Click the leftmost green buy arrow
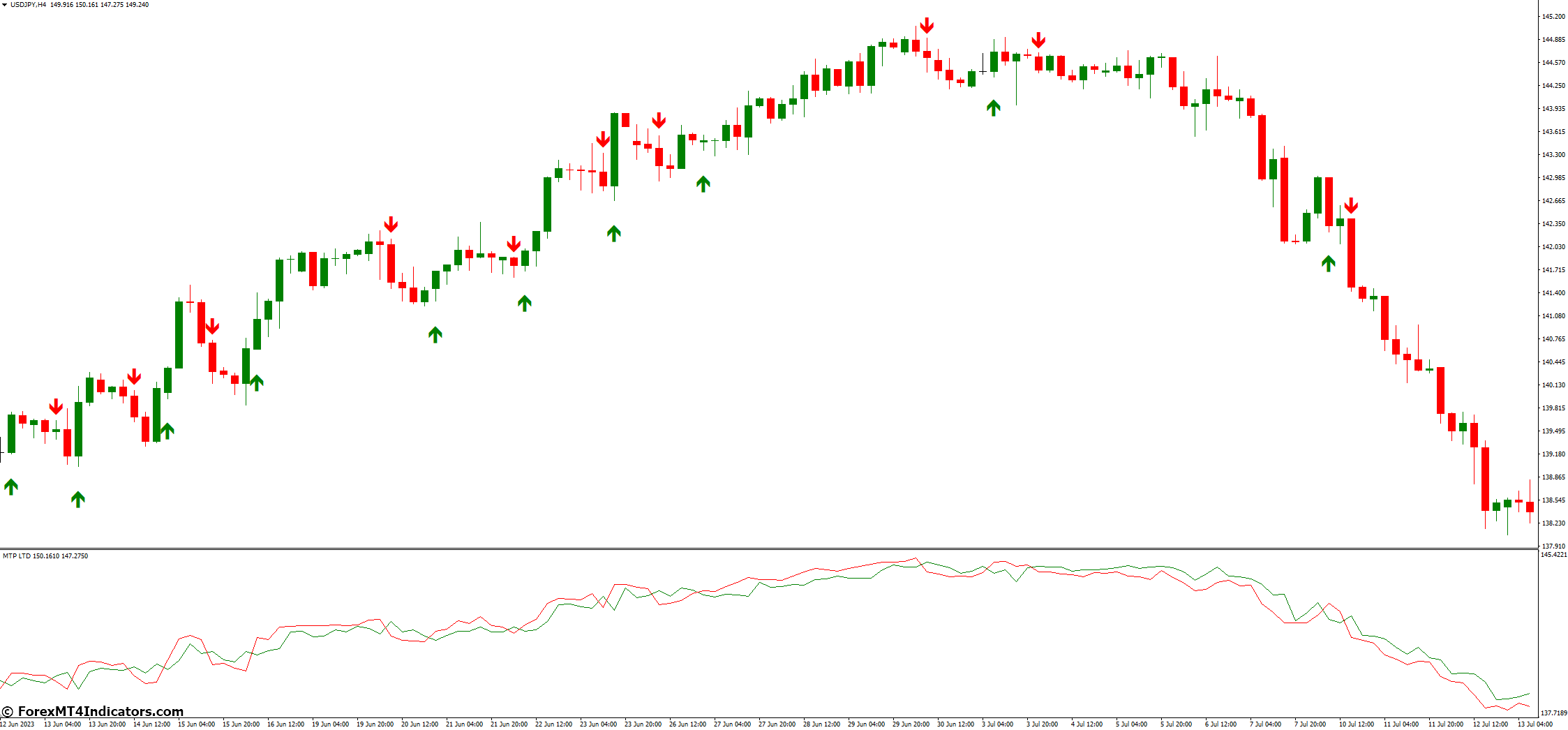This screenshot has width=1568, height=730. [11, 486]
